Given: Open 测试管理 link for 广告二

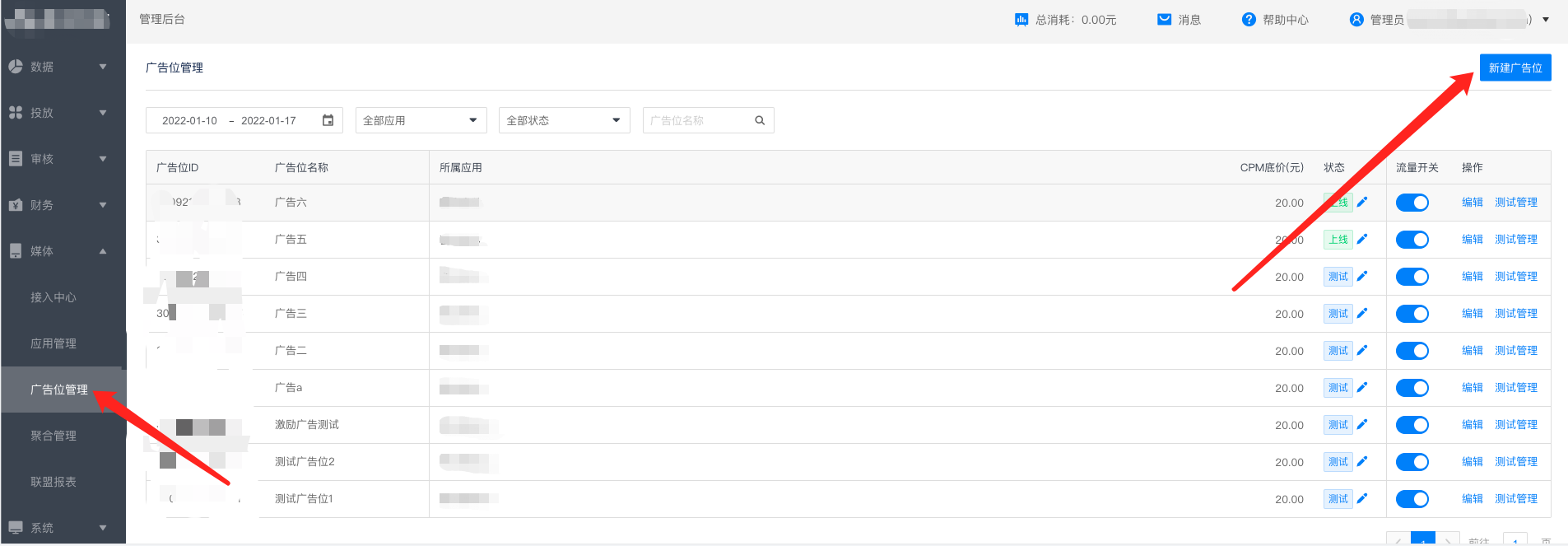Looking at the screenshot, I should [x=1515, y=350].
